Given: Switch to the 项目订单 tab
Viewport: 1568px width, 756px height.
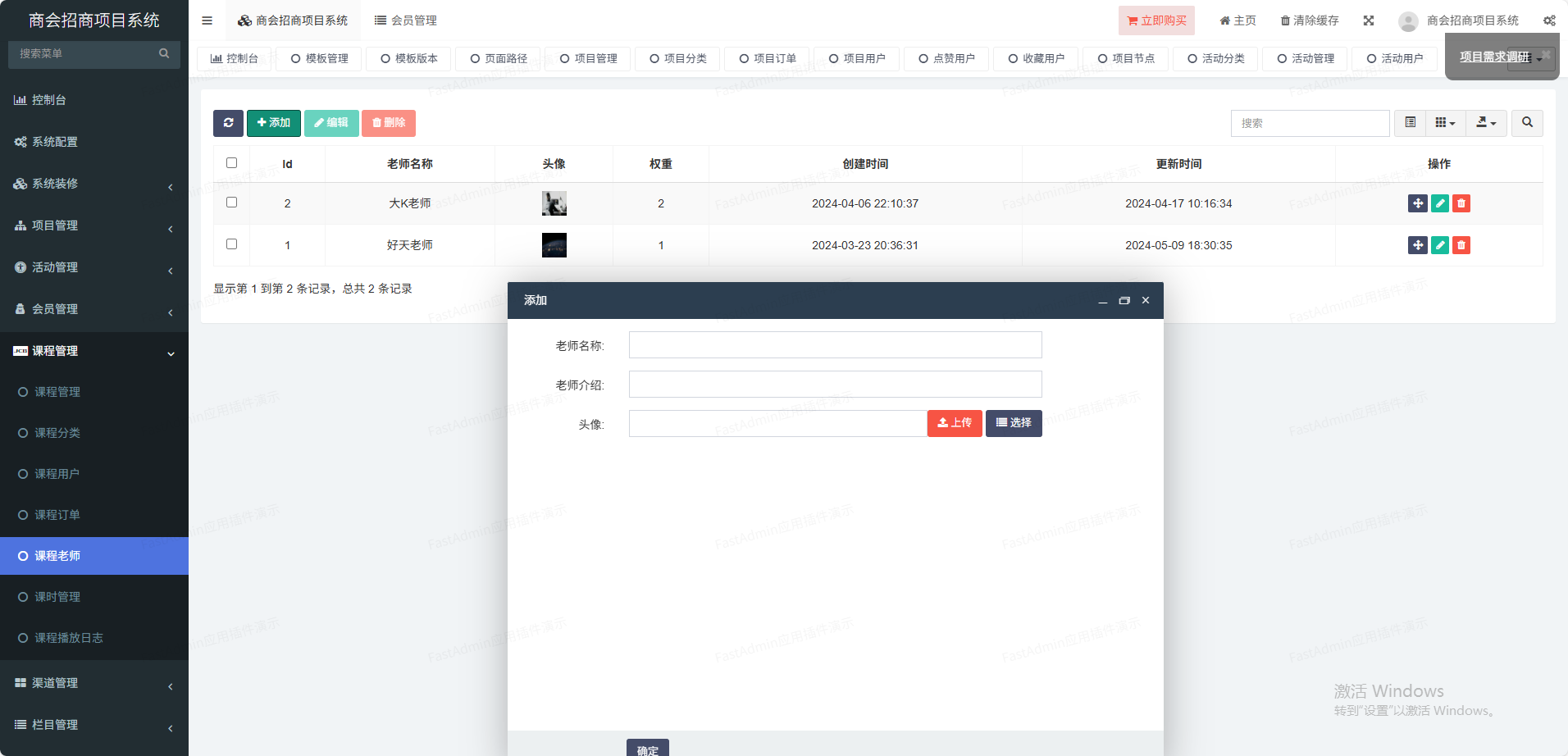Looking at the screenshot, I should coord(767,59).
